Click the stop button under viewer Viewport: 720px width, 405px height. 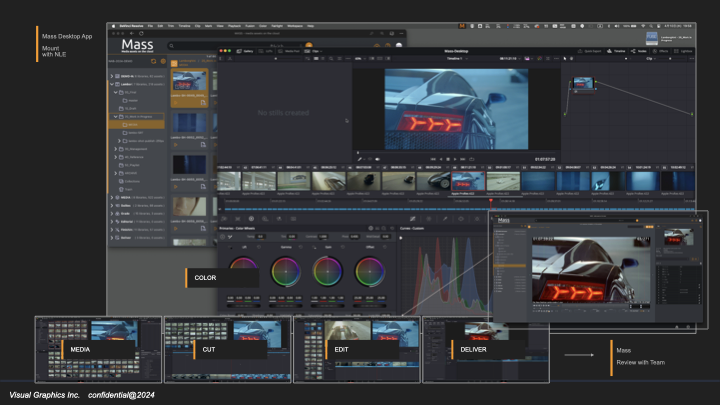(448, 159)
